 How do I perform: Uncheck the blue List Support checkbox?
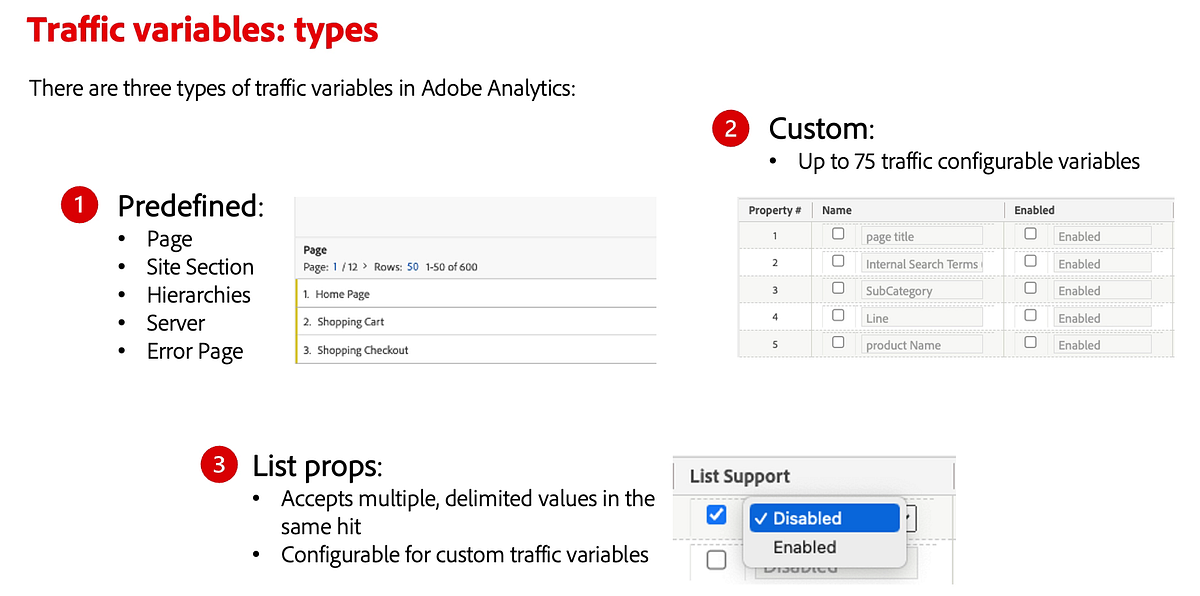(x=716, y=514)
